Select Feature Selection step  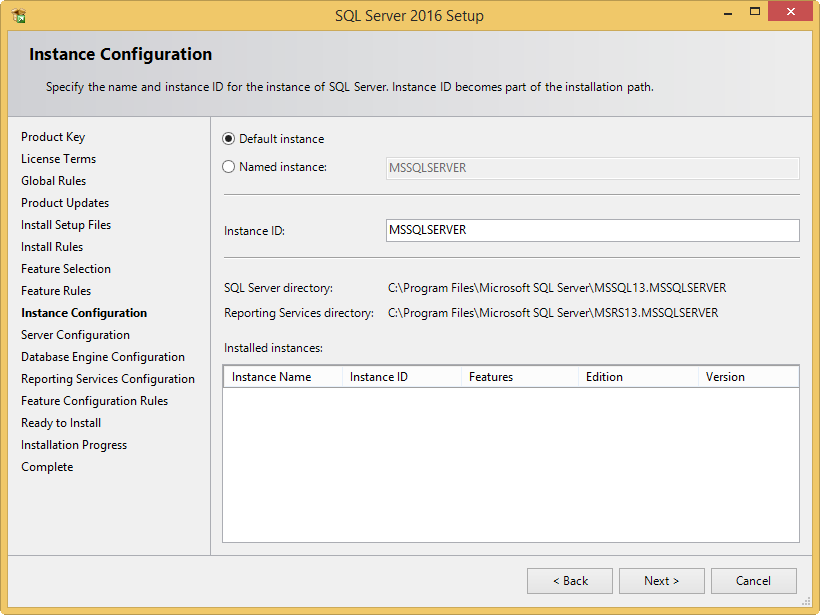[66, 269]
